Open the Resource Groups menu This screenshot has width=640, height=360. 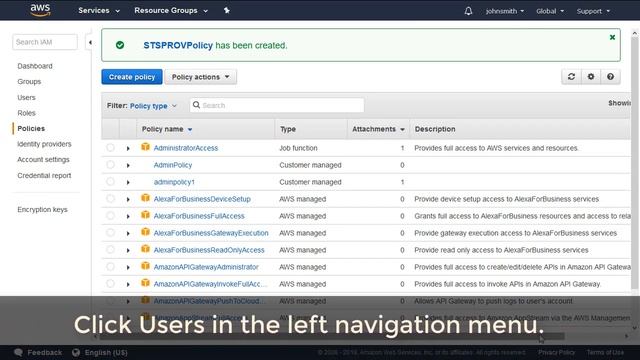[171, 11]
